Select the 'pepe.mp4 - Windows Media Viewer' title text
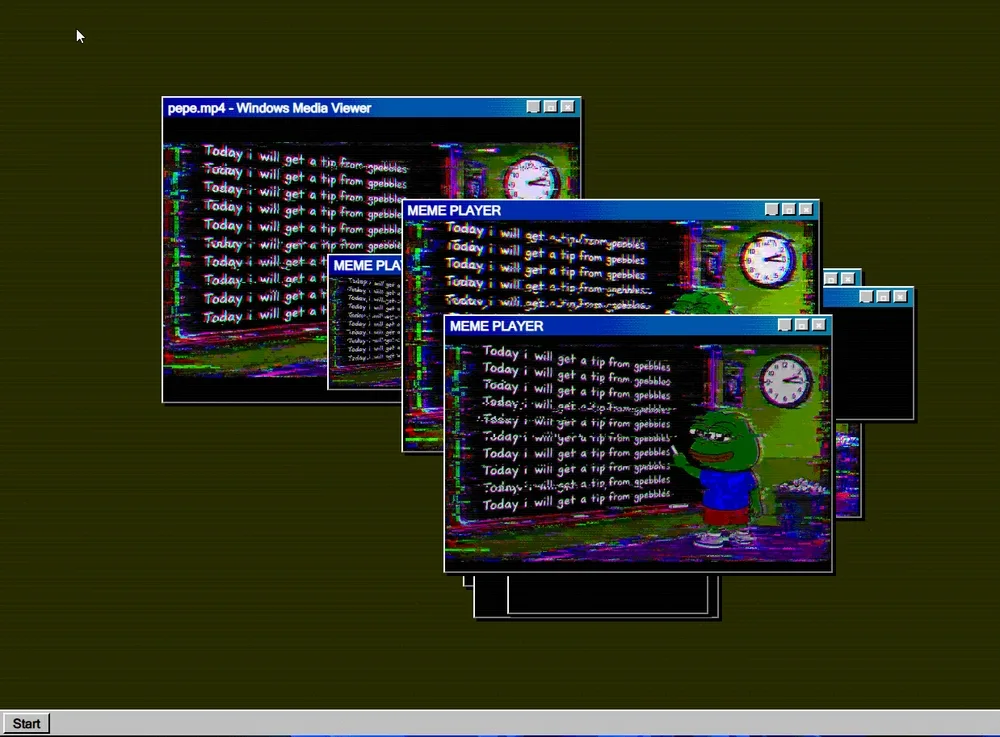The height and width of the screenshot is (737, 1000). click(269, 108)
